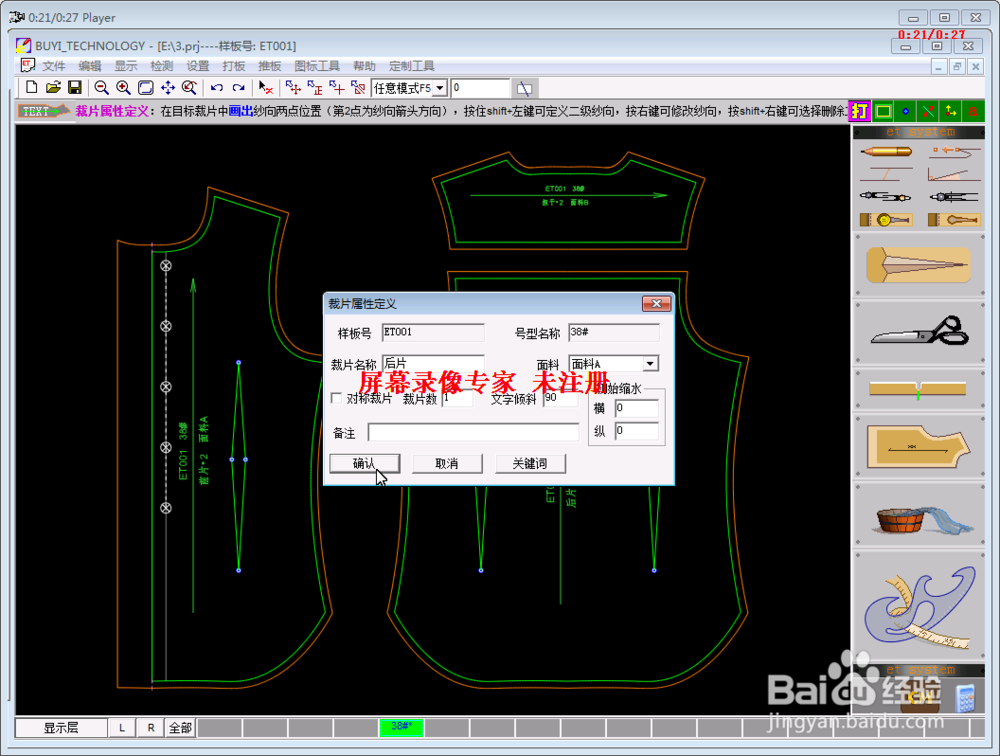Select the parallel lines tool icon
Viewport: 1000px width, 756px height.
coord(886,174)
